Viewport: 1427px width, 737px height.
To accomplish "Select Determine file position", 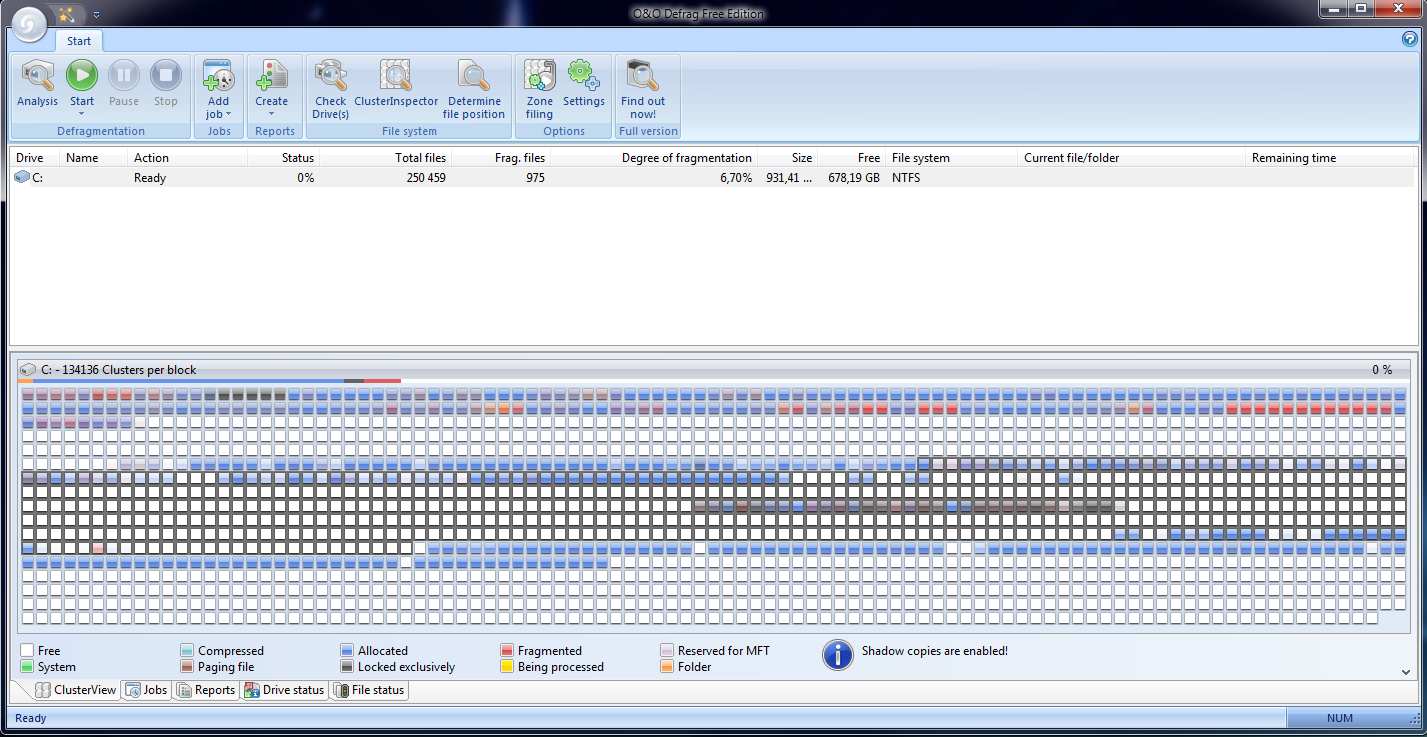I will 474,90.
